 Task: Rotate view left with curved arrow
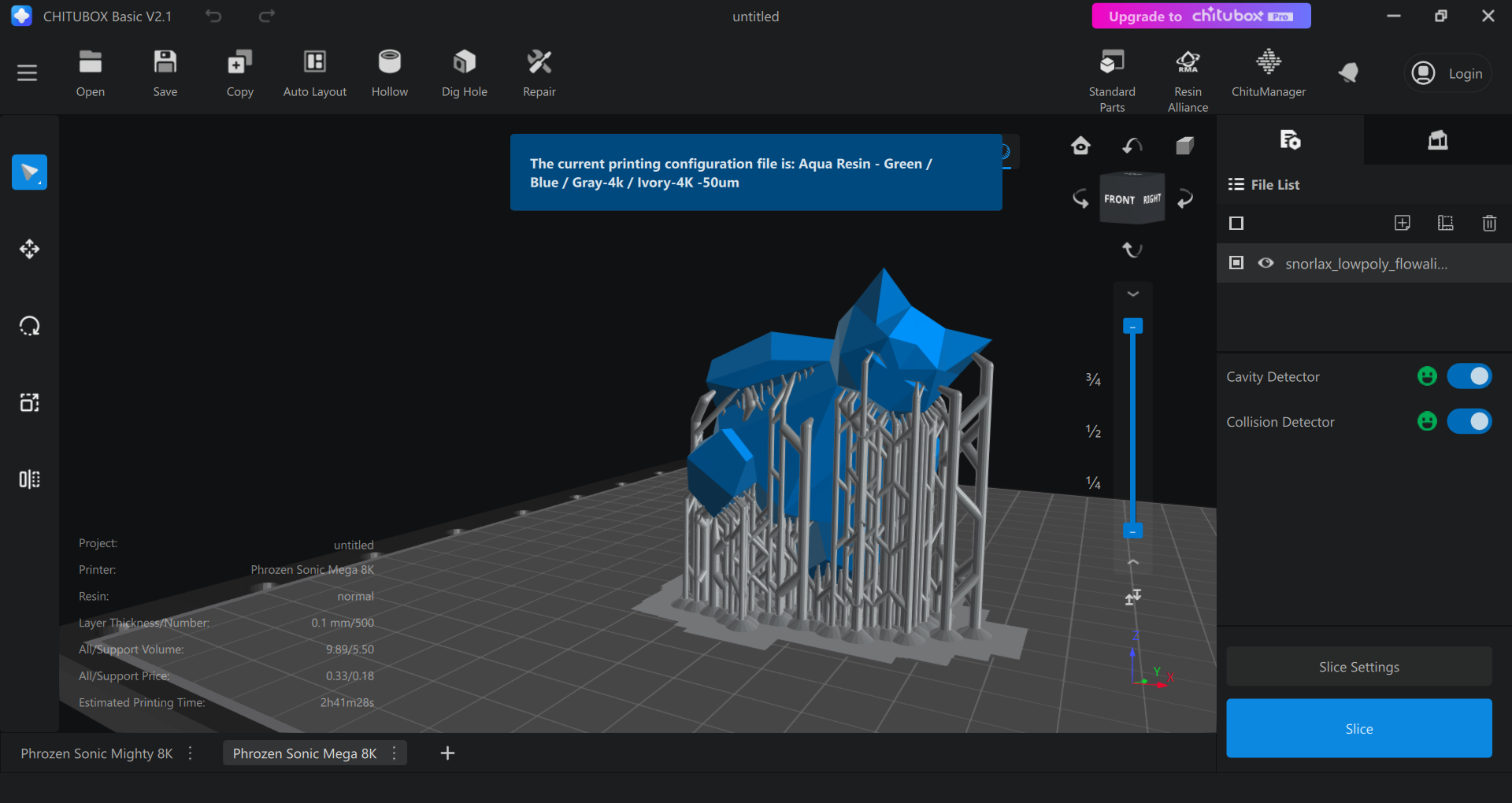tap(1080, 198)
